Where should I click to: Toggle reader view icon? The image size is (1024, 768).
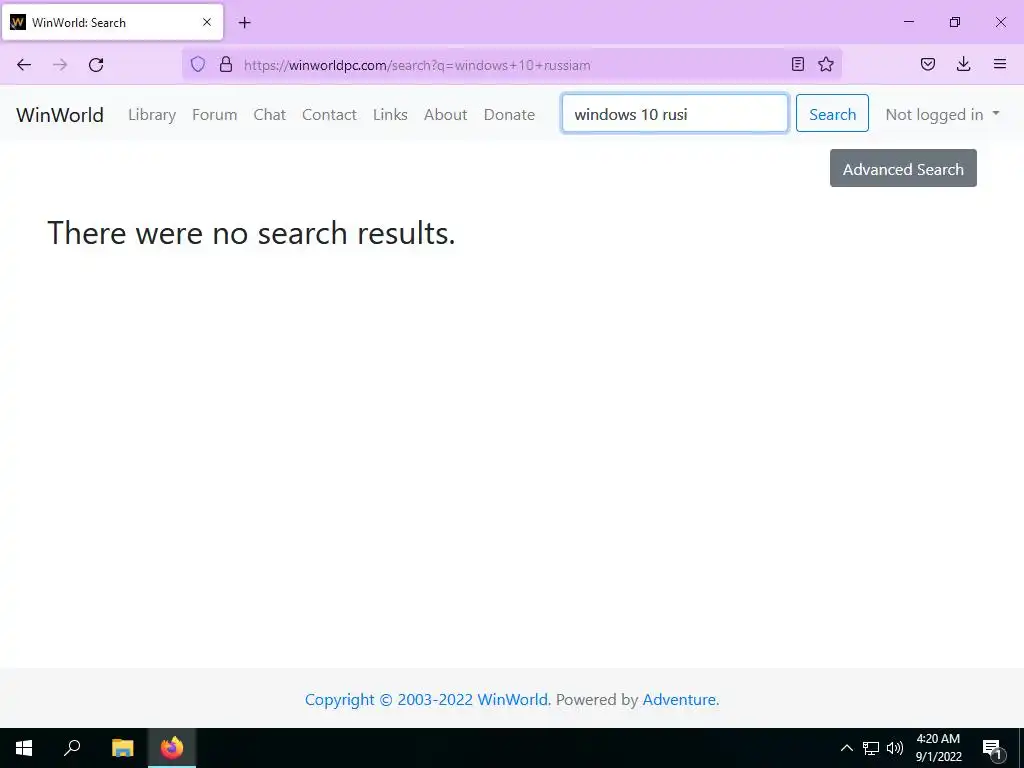click(797, 64)
